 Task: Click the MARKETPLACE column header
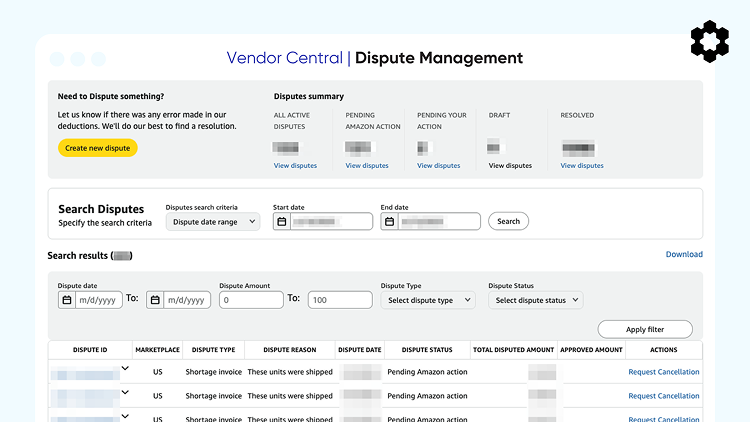click(157, 350)
